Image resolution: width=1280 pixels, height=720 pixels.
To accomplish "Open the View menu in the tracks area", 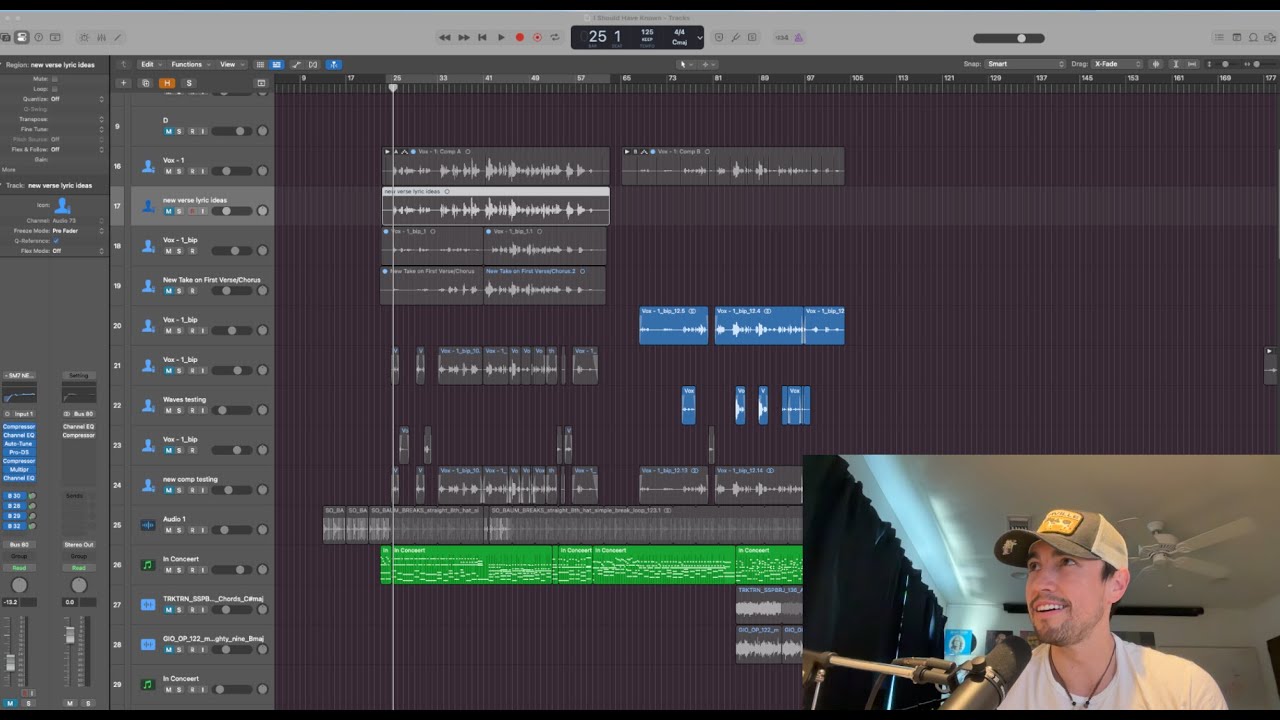I will point(230,64).
